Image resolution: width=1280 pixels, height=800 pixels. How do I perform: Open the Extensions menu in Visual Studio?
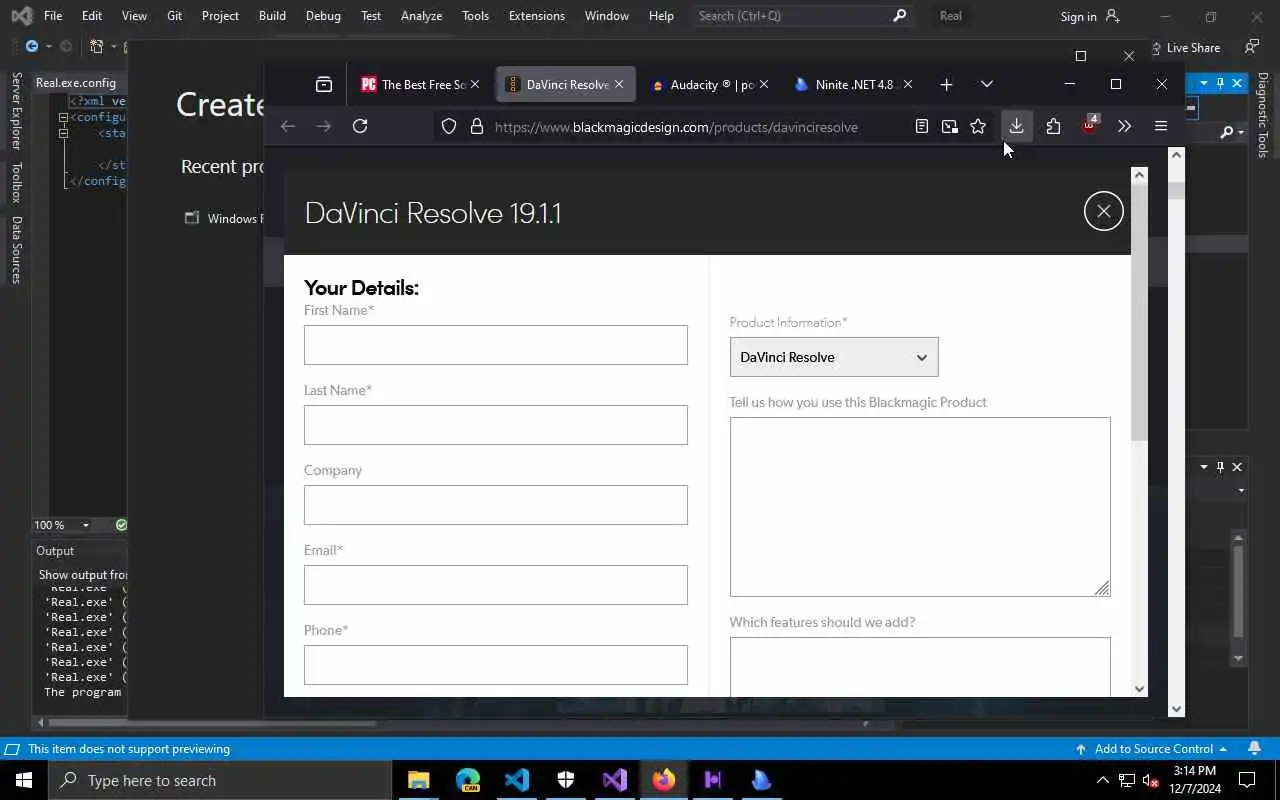pos(536,16)
